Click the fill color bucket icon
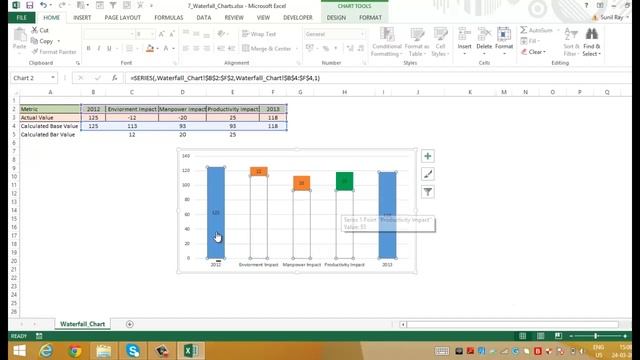Screen dimensions: 640x360 tap(150, 49)
